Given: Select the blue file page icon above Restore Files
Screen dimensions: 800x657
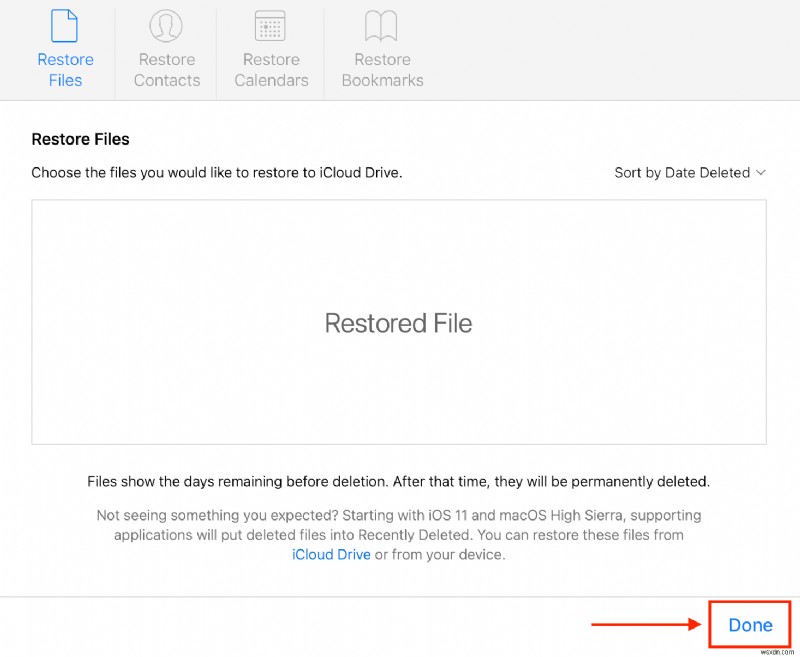Looking at the screenshot, I should point(65,26).
